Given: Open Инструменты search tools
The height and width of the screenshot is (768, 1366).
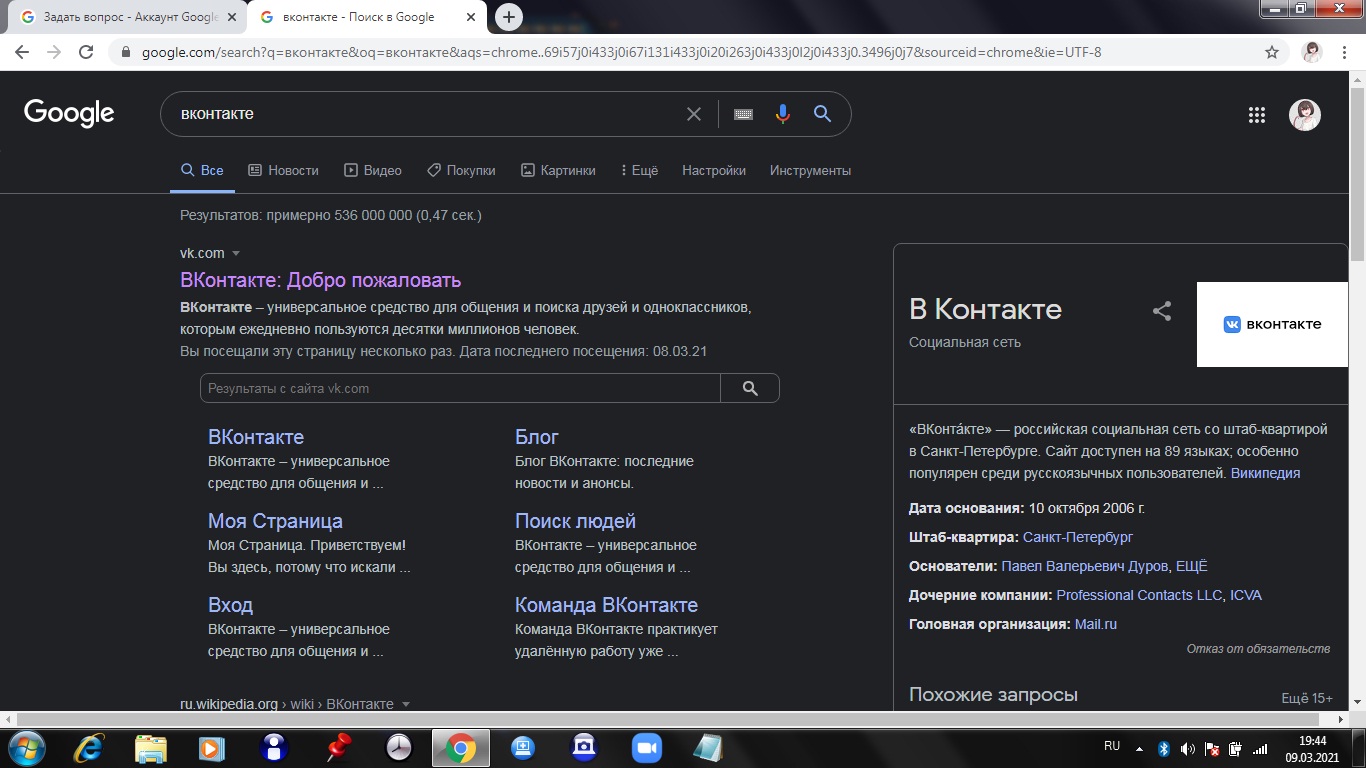Looking at the screenshot, I should click(810, 170).
